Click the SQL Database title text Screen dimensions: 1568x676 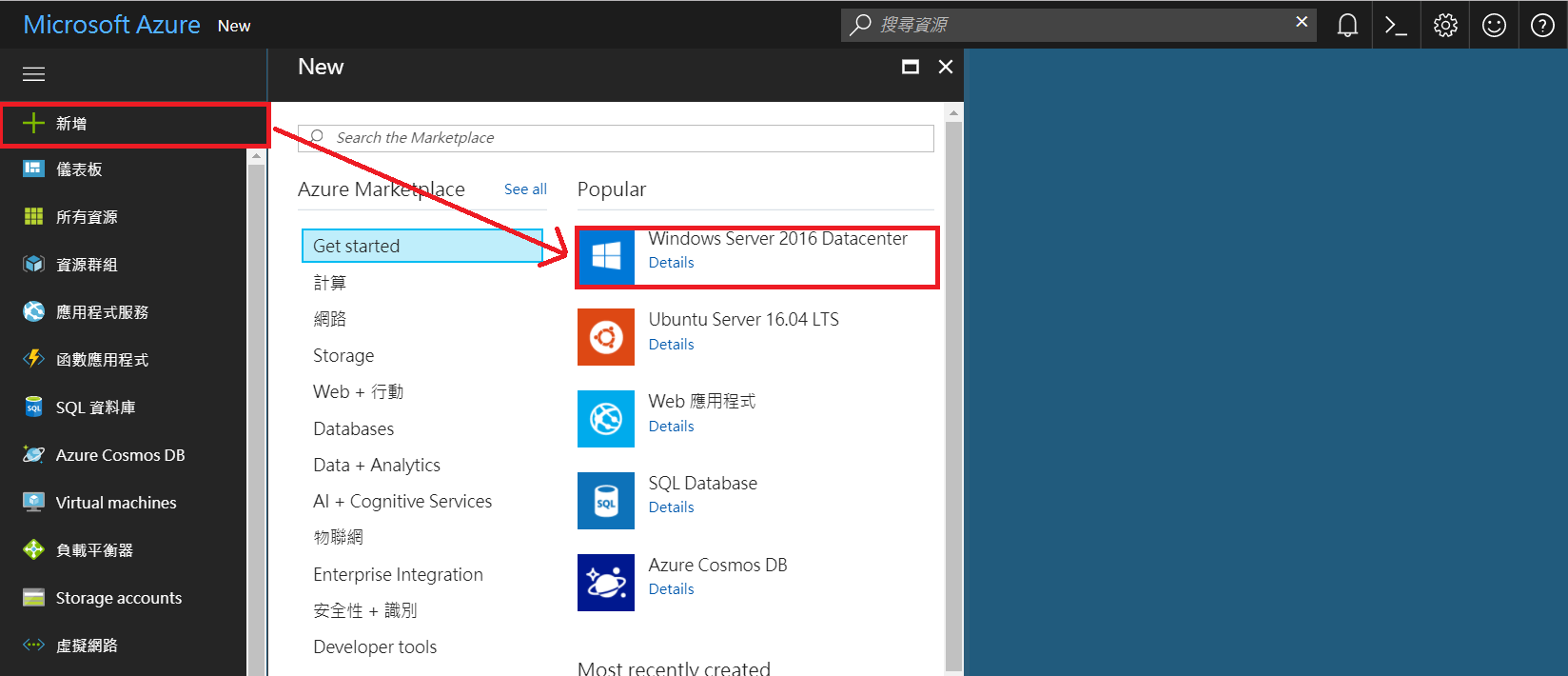703,483
